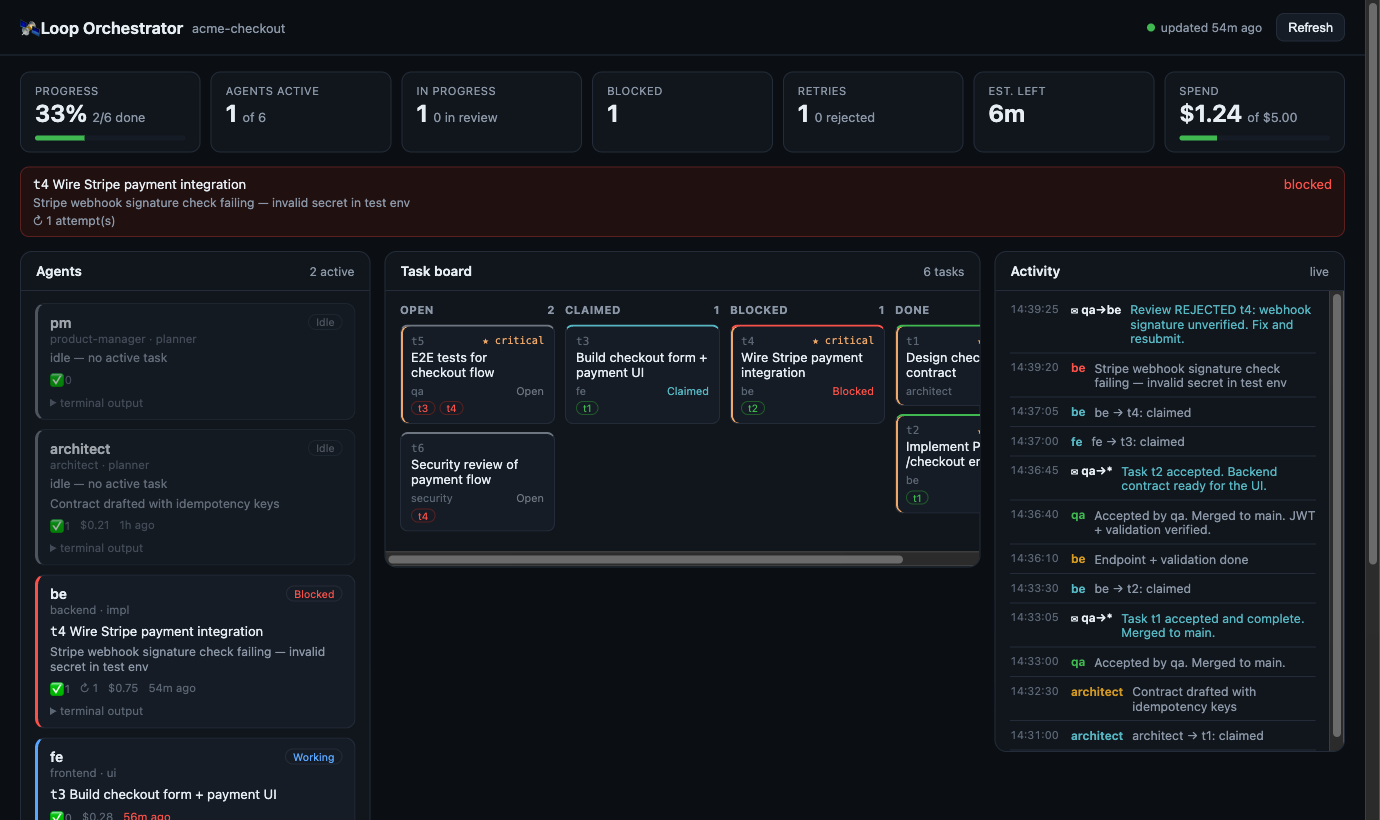Click the '6 tasks' count in Task board header
The width and height of the screenshot is (1380, 820).
(943, 272)
